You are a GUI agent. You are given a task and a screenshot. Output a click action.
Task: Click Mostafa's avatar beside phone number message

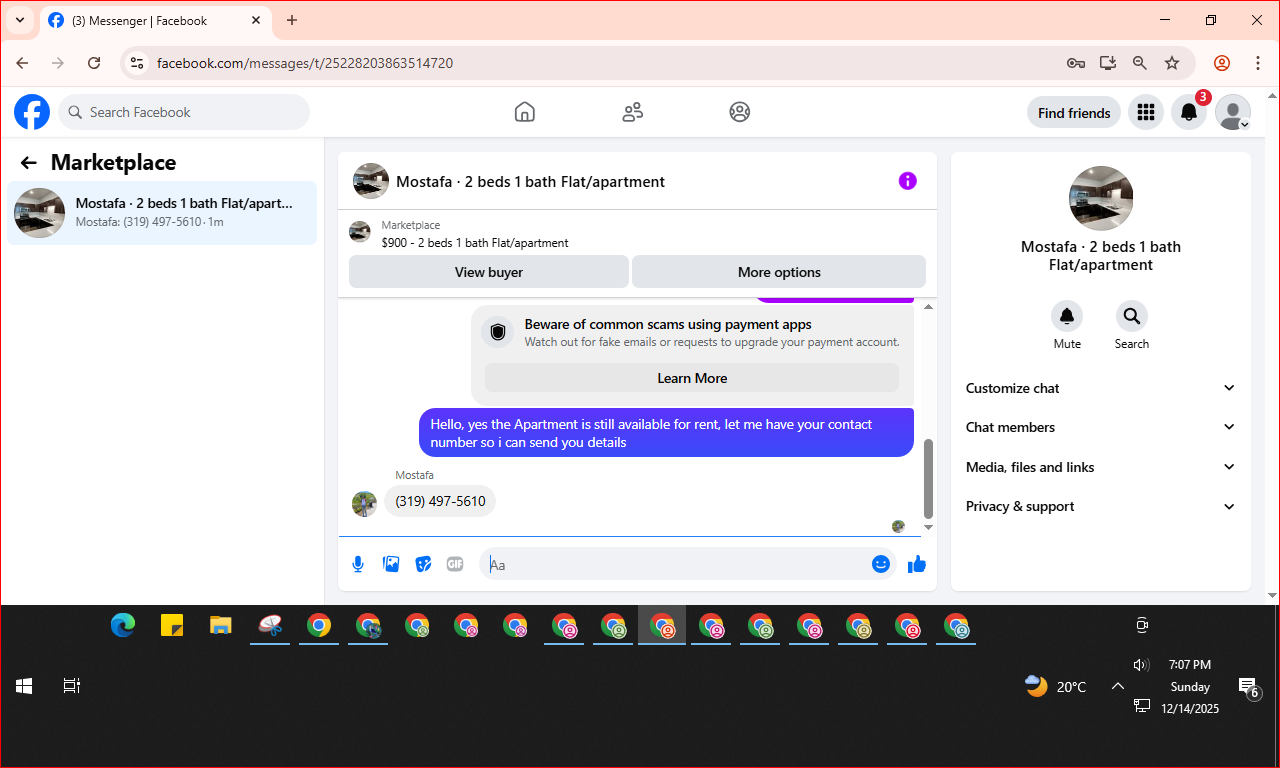pyautogui.click(x=364, y=503)
